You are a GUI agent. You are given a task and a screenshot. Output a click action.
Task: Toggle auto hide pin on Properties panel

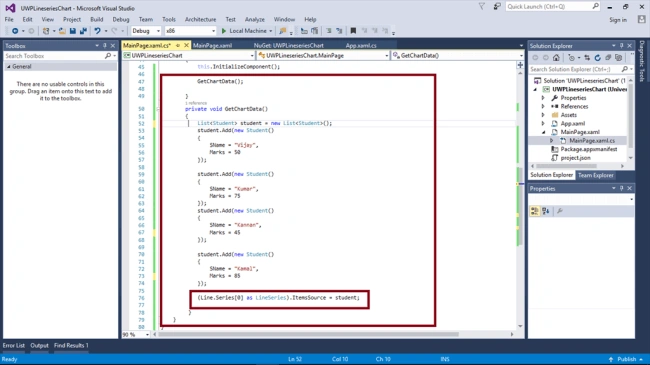(621, 188)
